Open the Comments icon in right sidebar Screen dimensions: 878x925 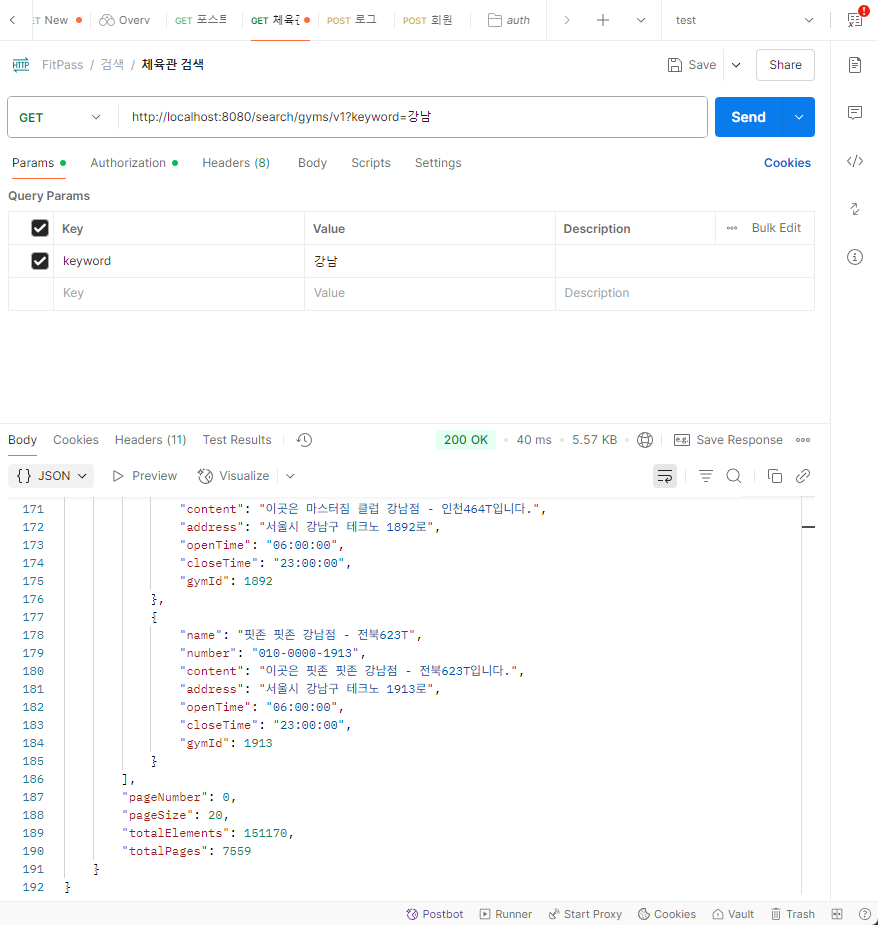(854, 113)
